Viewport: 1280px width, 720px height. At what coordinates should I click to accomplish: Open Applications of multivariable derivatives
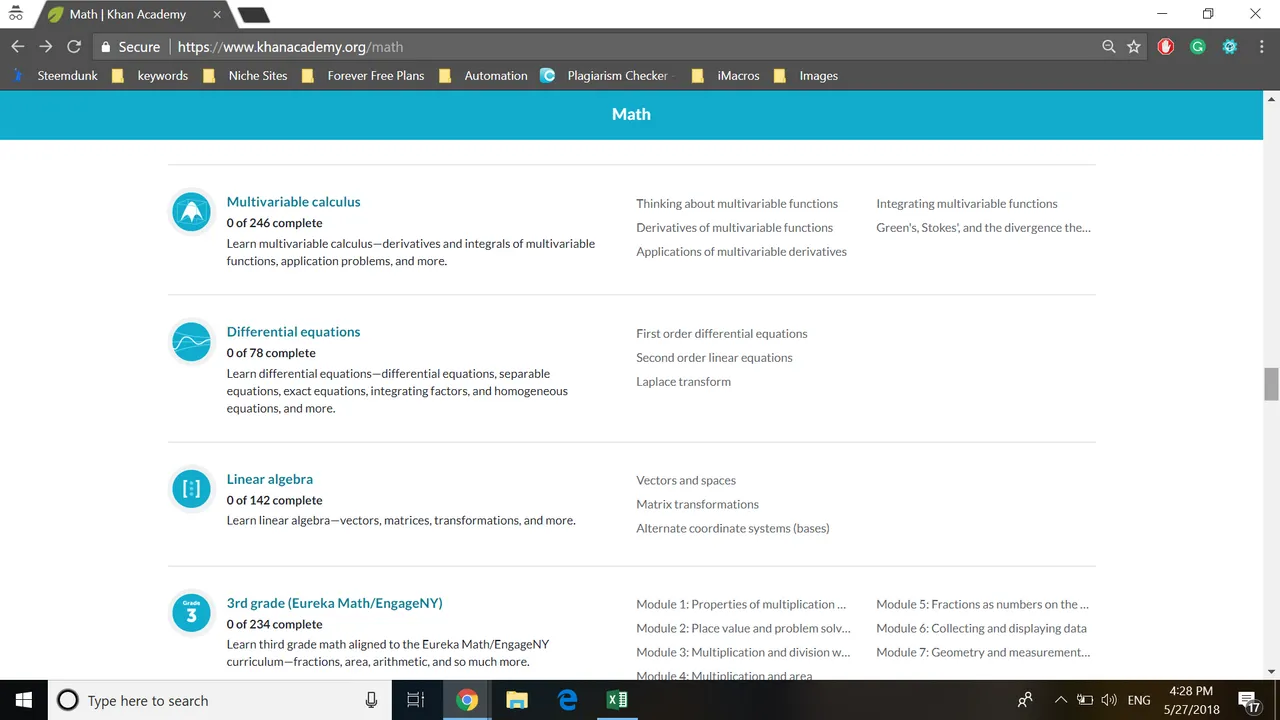pos(741,251)
